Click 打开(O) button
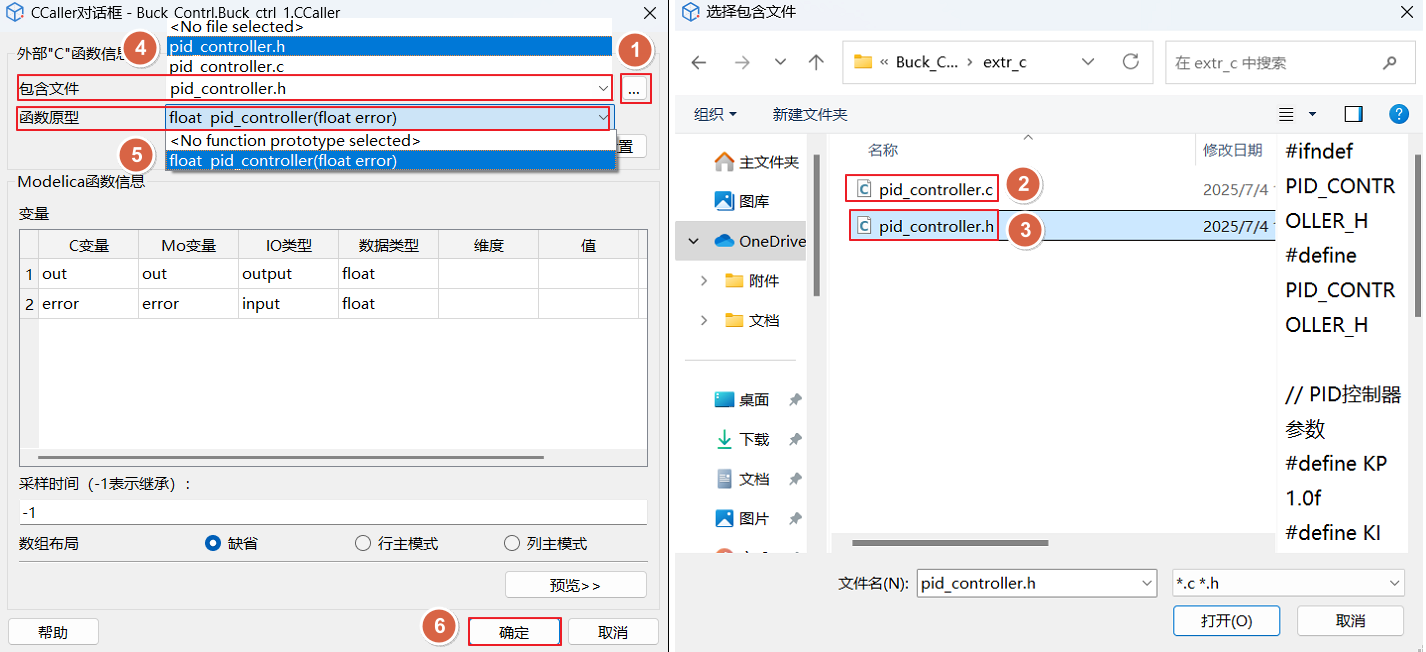 coord(1227,621)
